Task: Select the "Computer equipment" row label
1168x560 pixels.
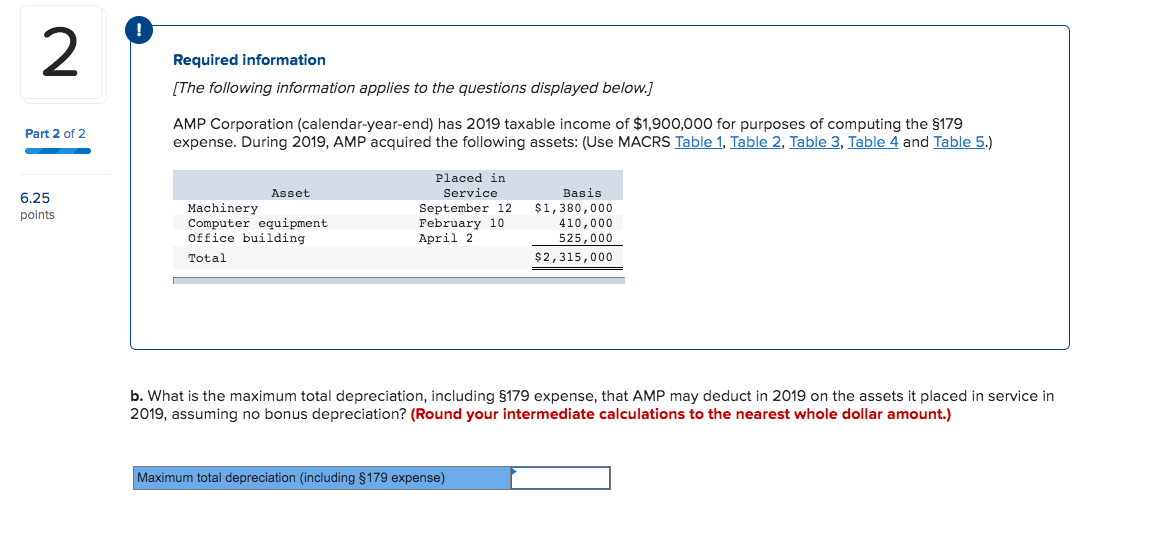Action: click(x=258, y=223)
